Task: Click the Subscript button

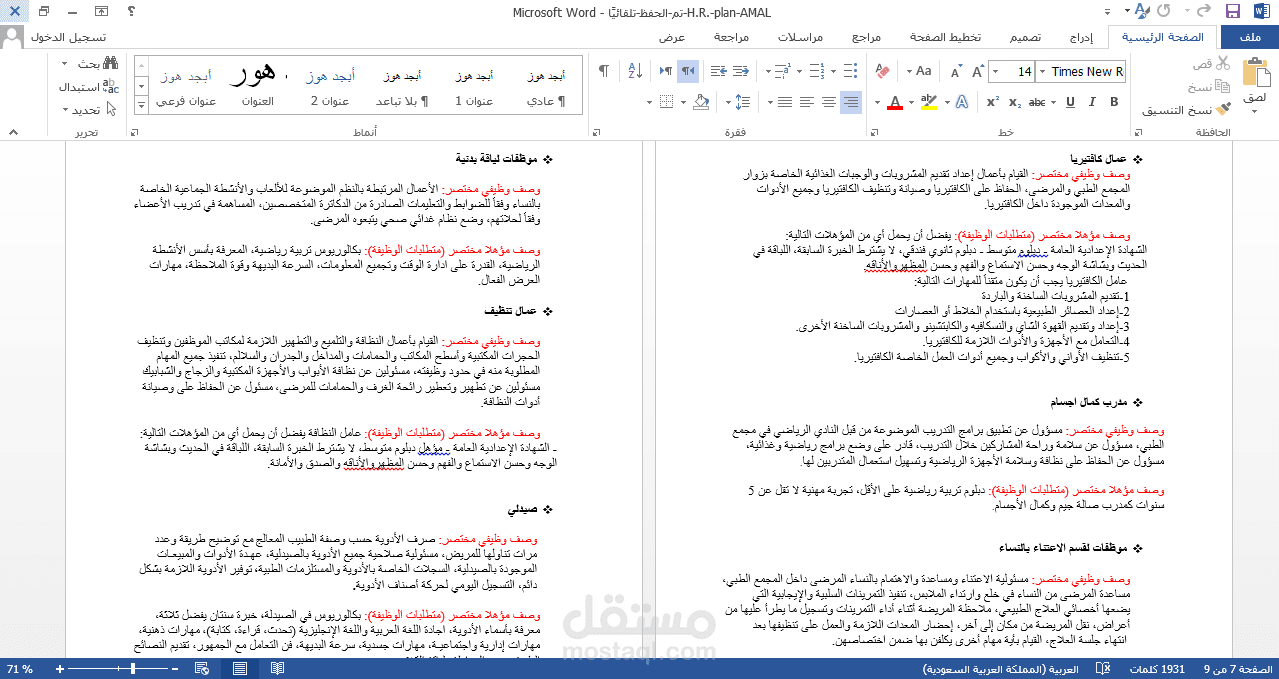Action: (x=1016, y=102)
